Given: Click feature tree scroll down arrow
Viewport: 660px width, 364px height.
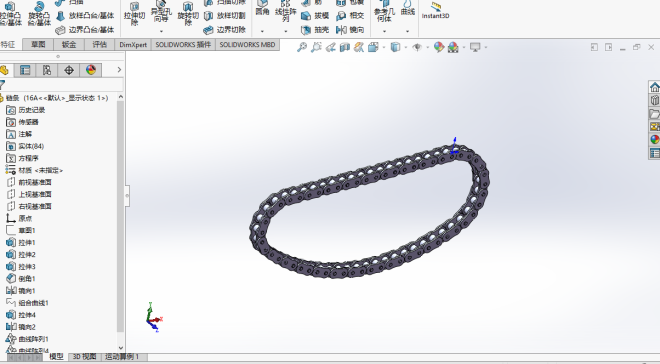Looking at the screenshot, I should point(121,348).
